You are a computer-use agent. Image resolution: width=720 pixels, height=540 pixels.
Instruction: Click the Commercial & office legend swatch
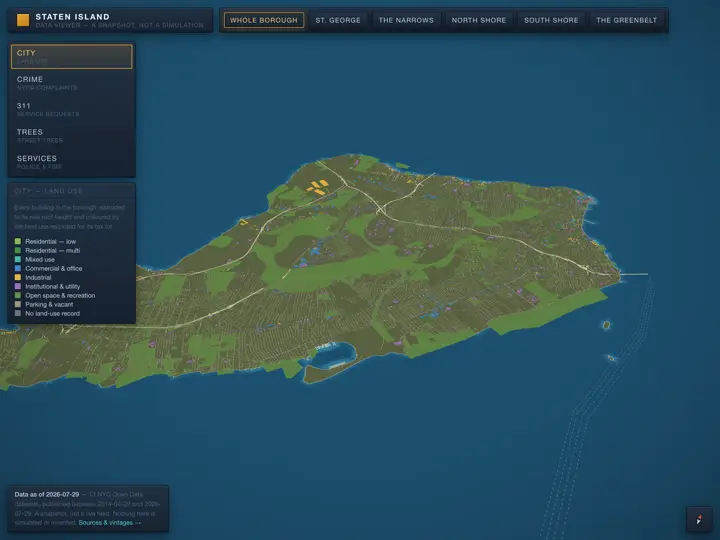[x=18, y=268]
